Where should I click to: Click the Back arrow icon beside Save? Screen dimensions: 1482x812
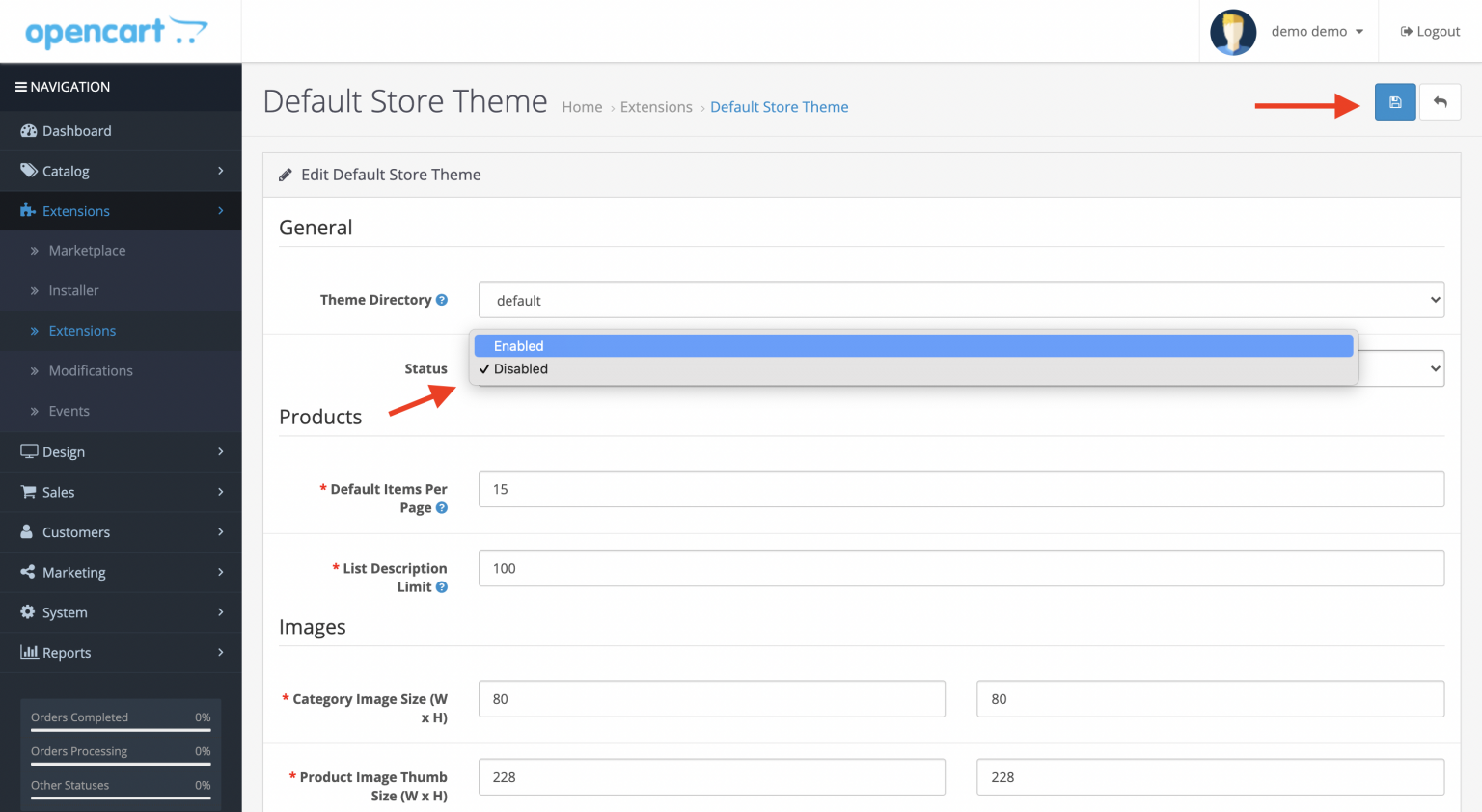click(1440, 101)
